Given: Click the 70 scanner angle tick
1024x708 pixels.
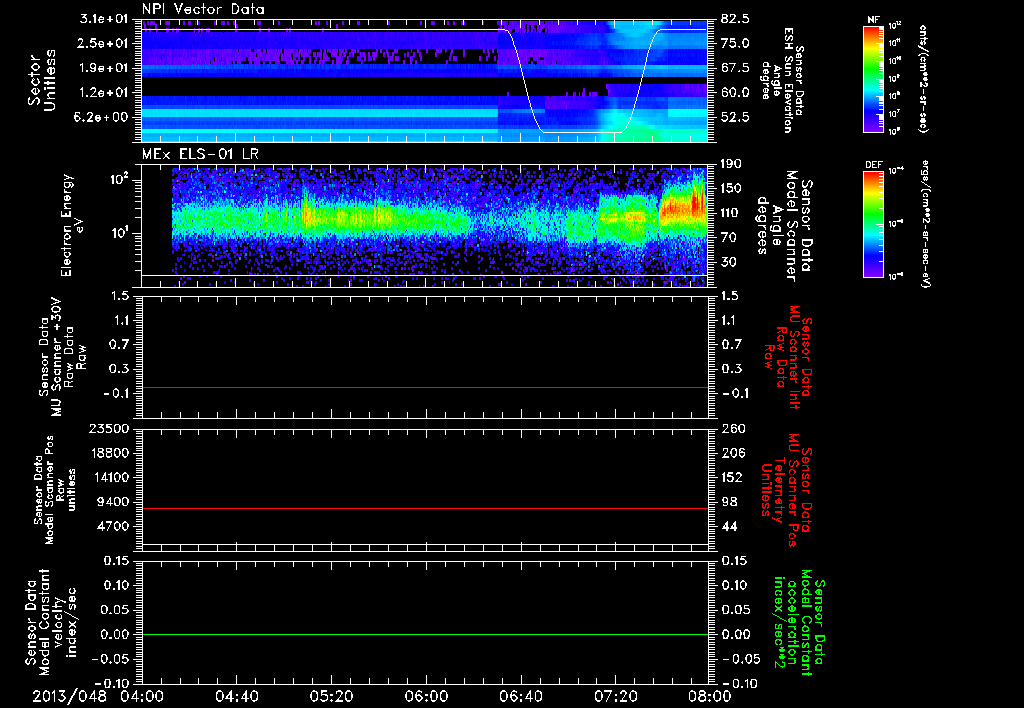Looking at the screenshot, I should click(731, 238).
